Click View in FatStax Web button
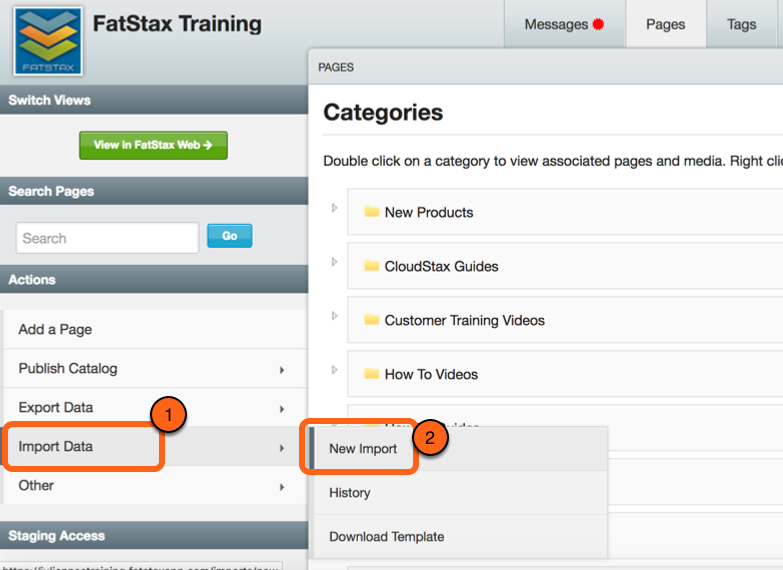This screenshot has width=783, height=570. pyautogui.click(x=153, y=145)
